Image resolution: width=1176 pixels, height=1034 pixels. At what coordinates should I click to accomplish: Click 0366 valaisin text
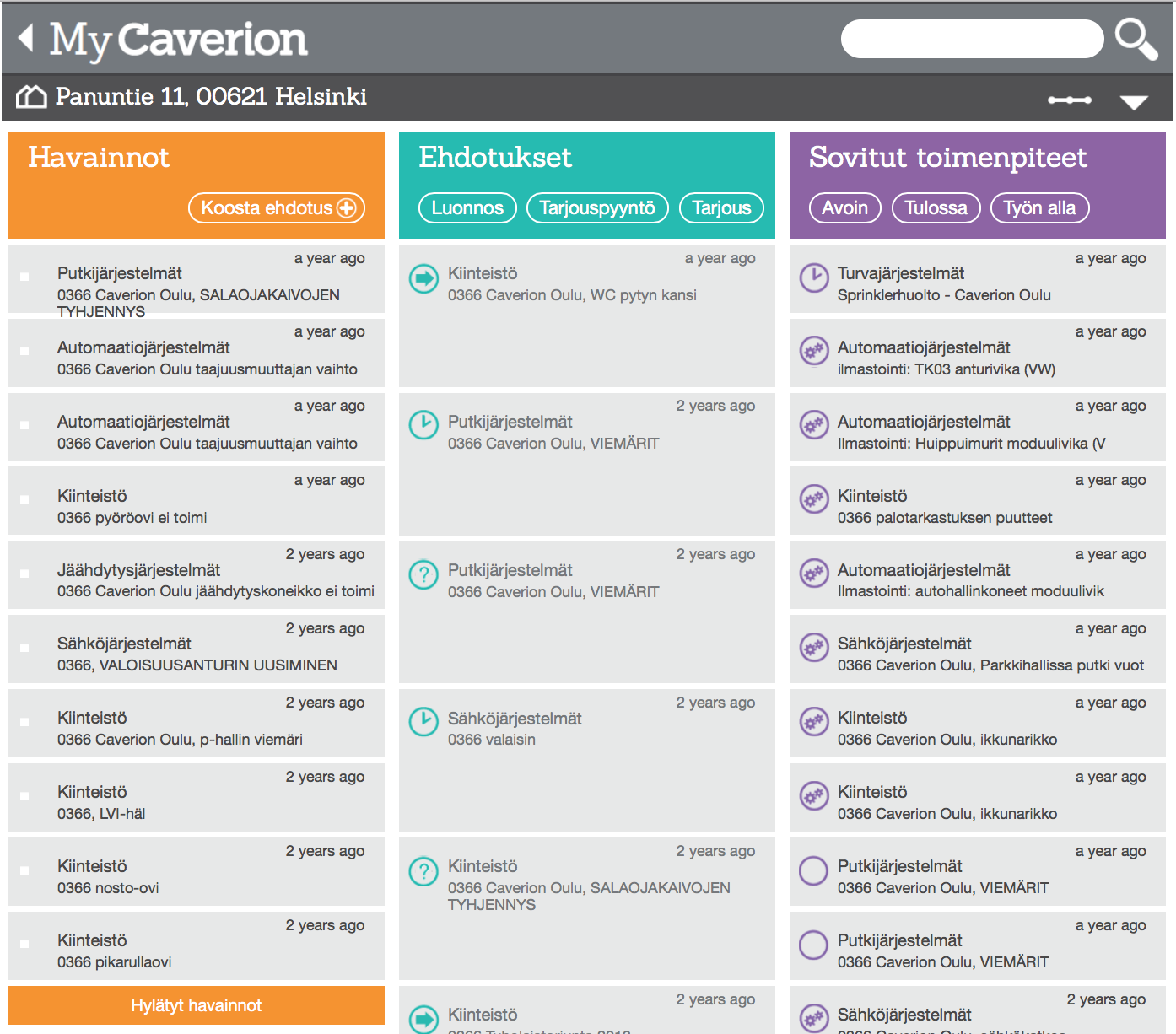pyautogui.click(x=492, y=740)
